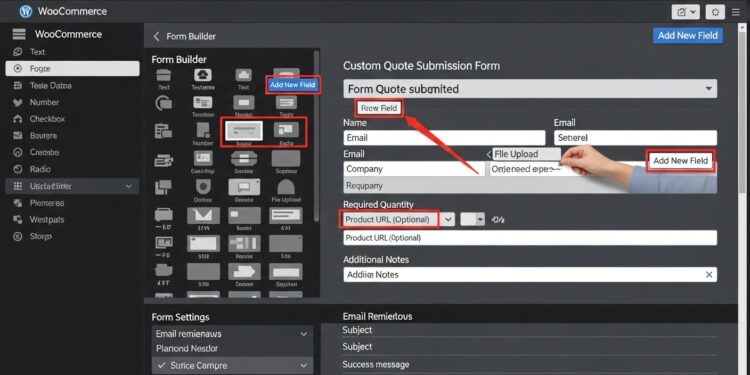
Task: Expand the Usctaclitter sidebar group
Action: pos(72,186)
